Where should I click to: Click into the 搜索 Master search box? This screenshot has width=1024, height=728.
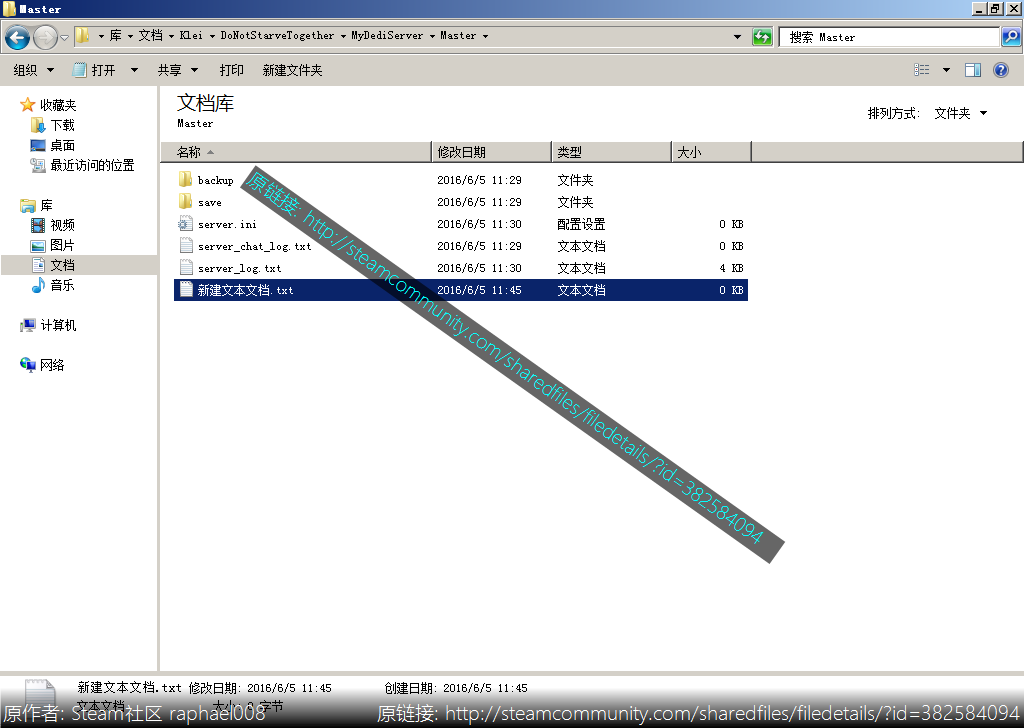pyautogui.click(x=889, y=37)
